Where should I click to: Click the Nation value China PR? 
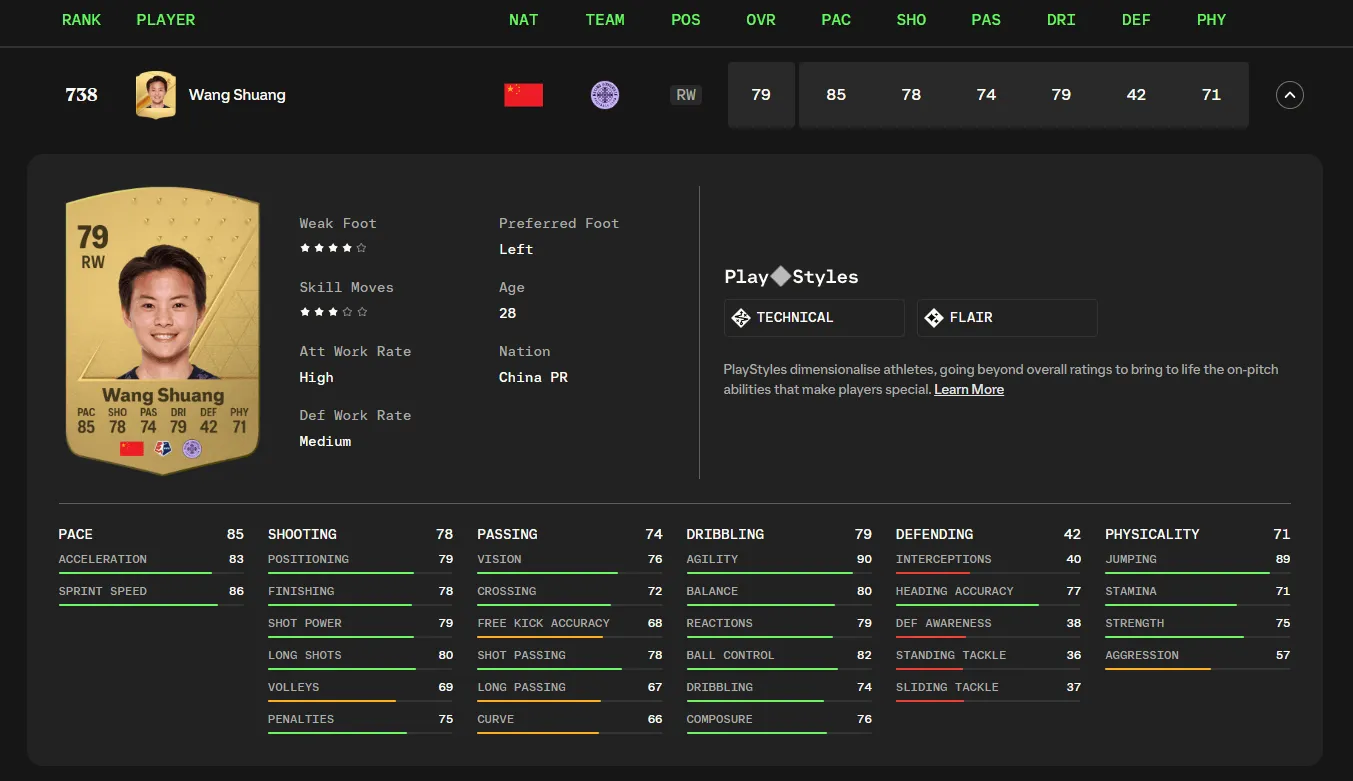point(533,377)
